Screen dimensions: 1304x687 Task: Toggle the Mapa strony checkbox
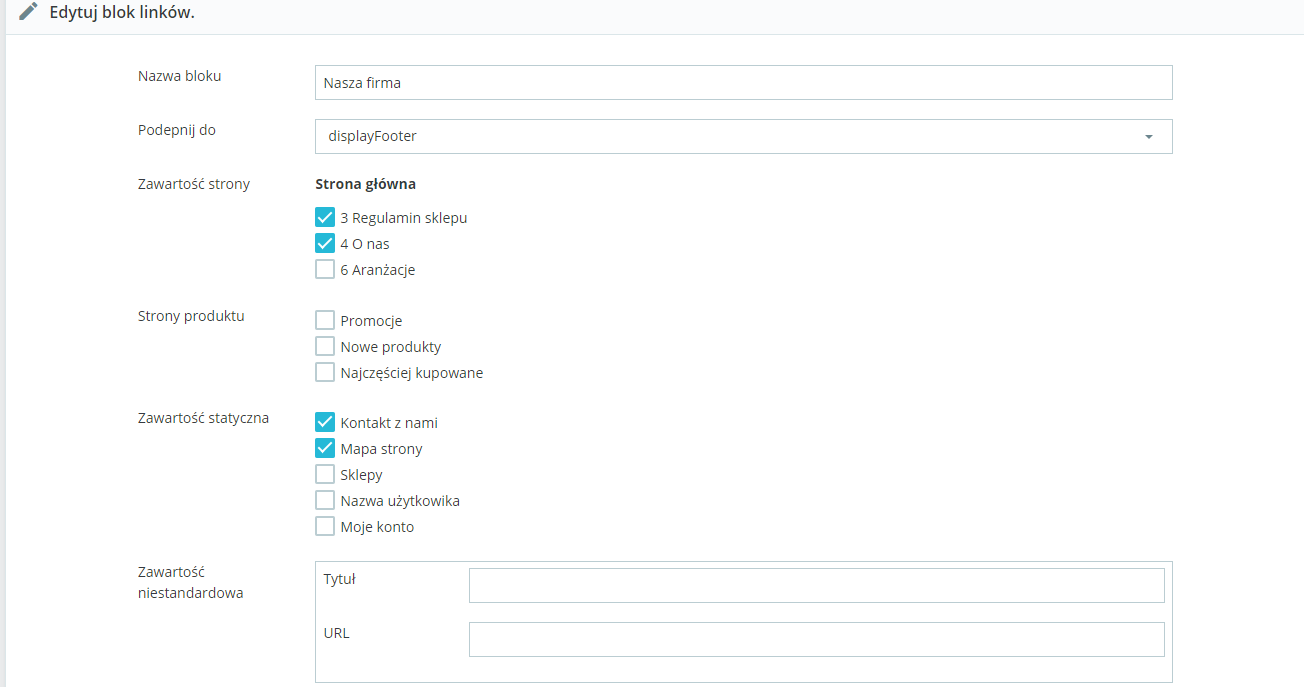[x=325, y=448]
